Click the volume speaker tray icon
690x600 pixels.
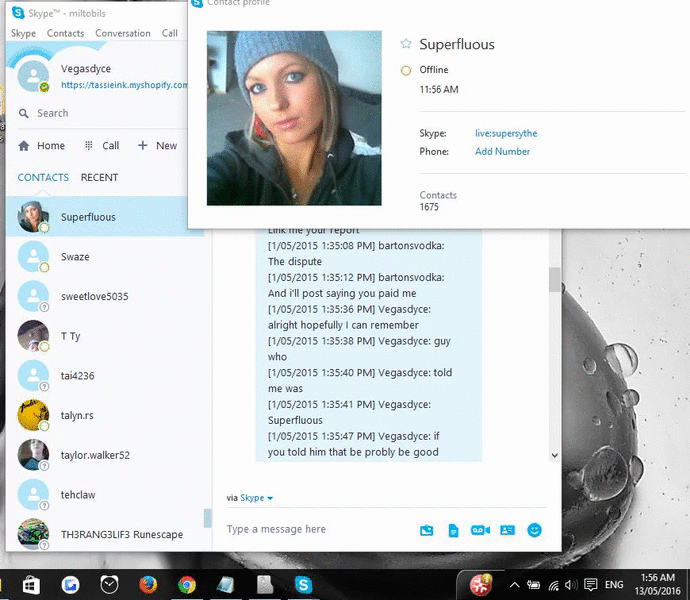tap(571, 585)
